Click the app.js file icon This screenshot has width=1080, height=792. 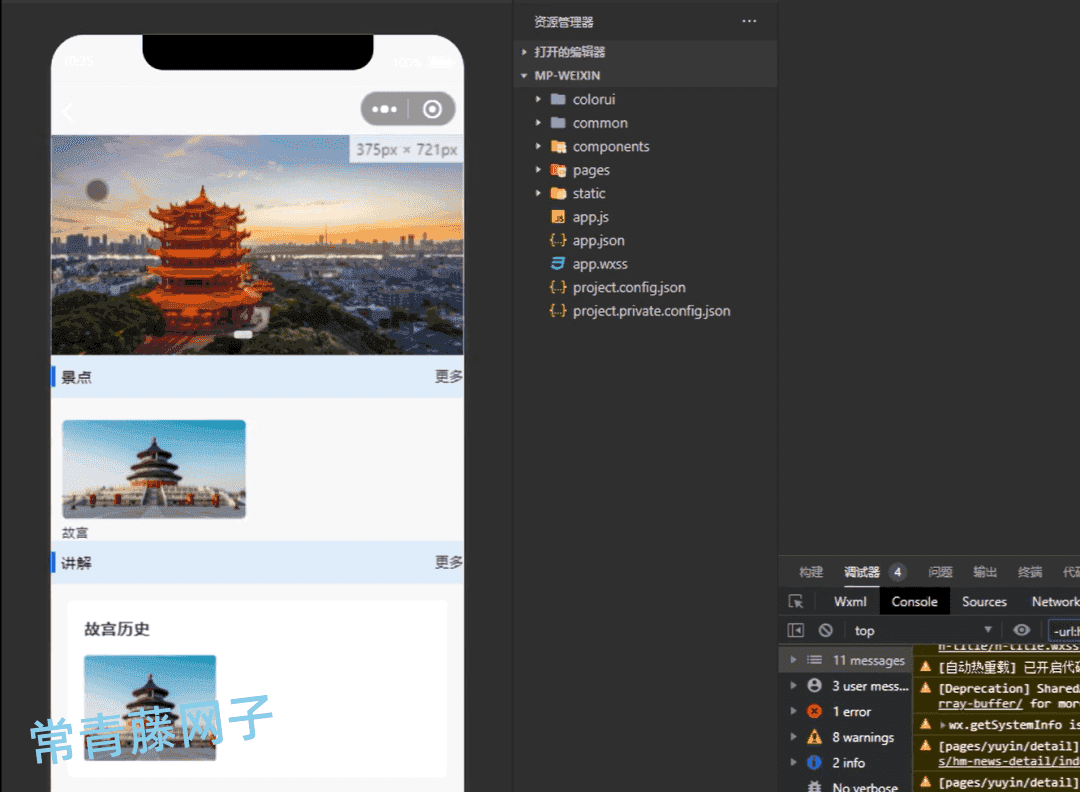click(x=559, y=217)
